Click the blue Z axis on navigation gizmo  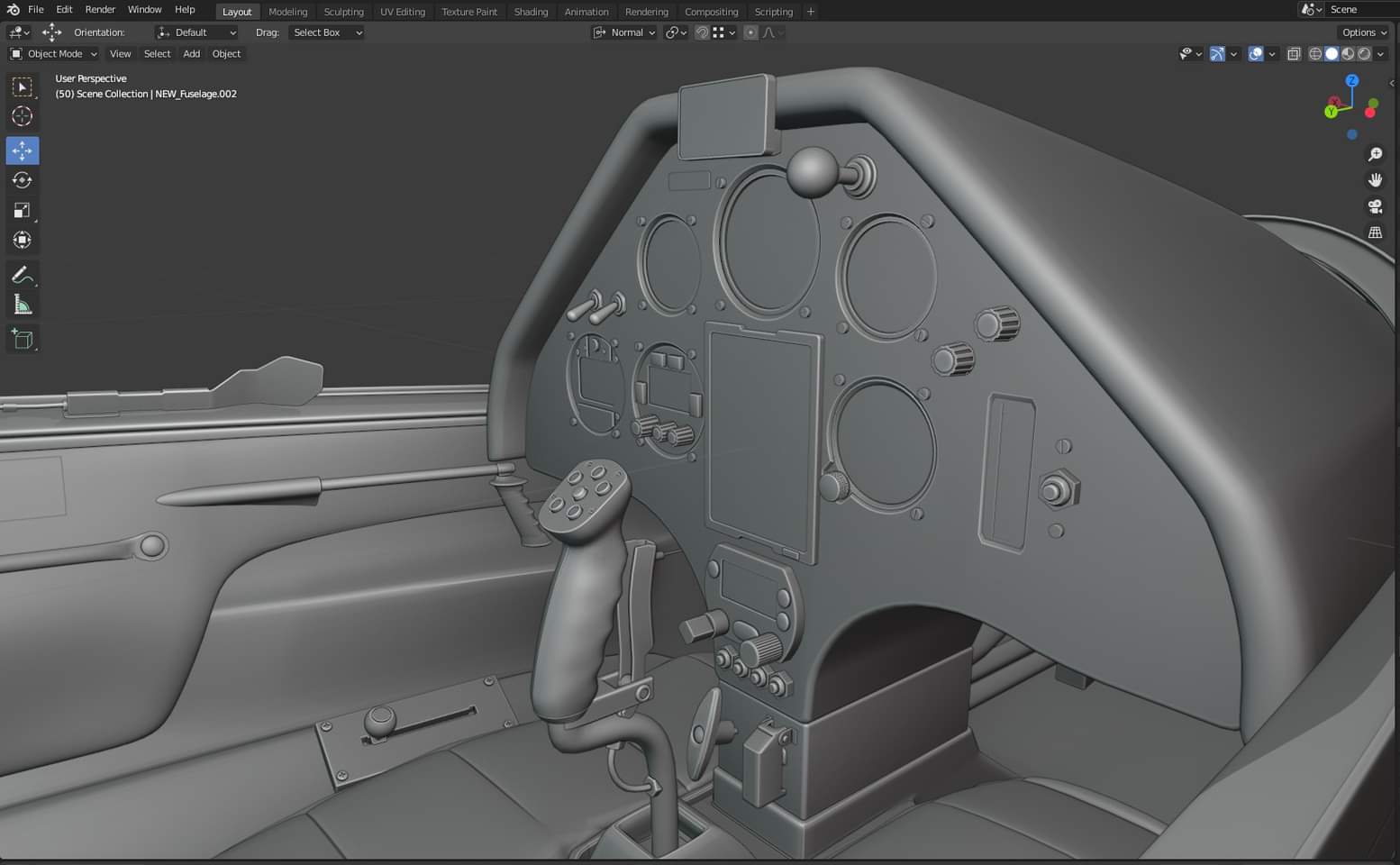click(x=1351, y=80)
